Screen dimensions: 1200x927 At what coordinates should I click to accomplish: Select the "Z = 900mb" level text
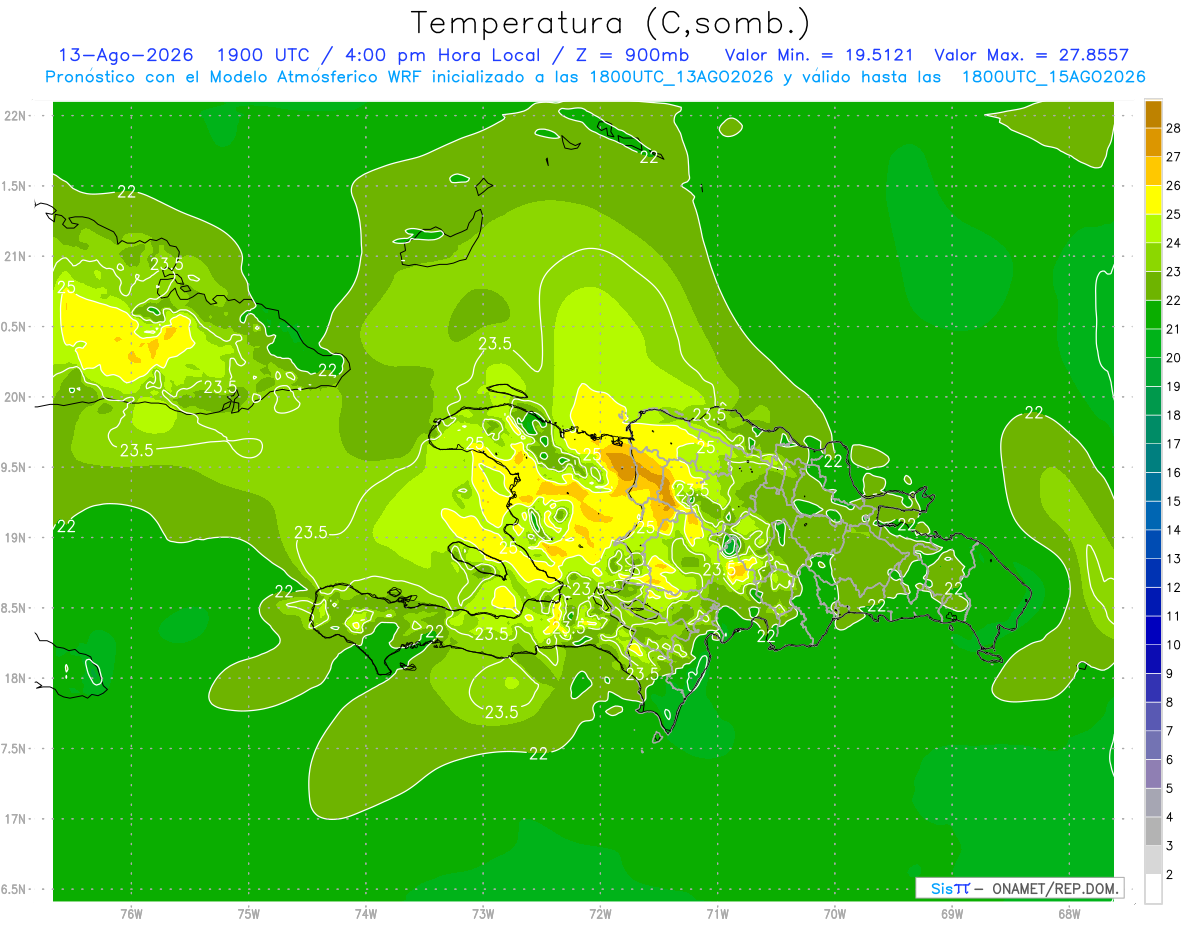click(631, 55)
